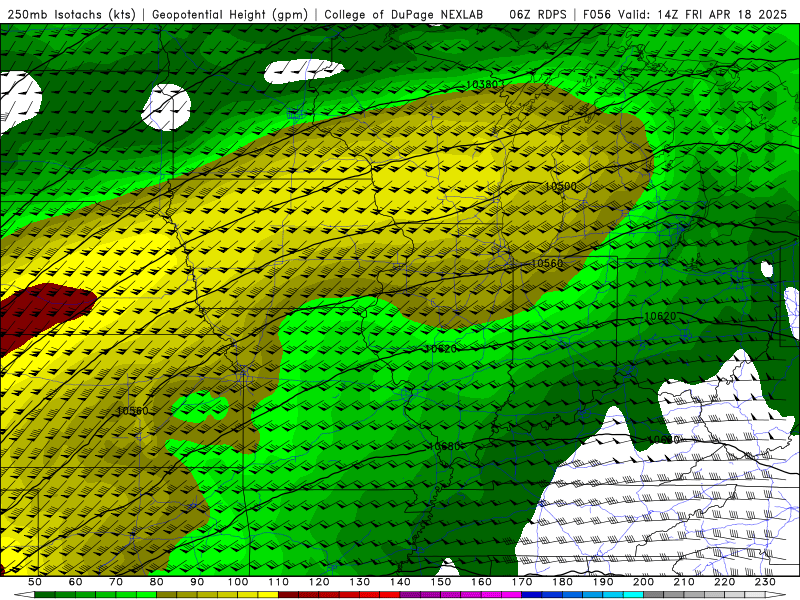Click the 60 label on the color scale
The width and height of the screenshot is (800, 600).
tap(76, 582)
